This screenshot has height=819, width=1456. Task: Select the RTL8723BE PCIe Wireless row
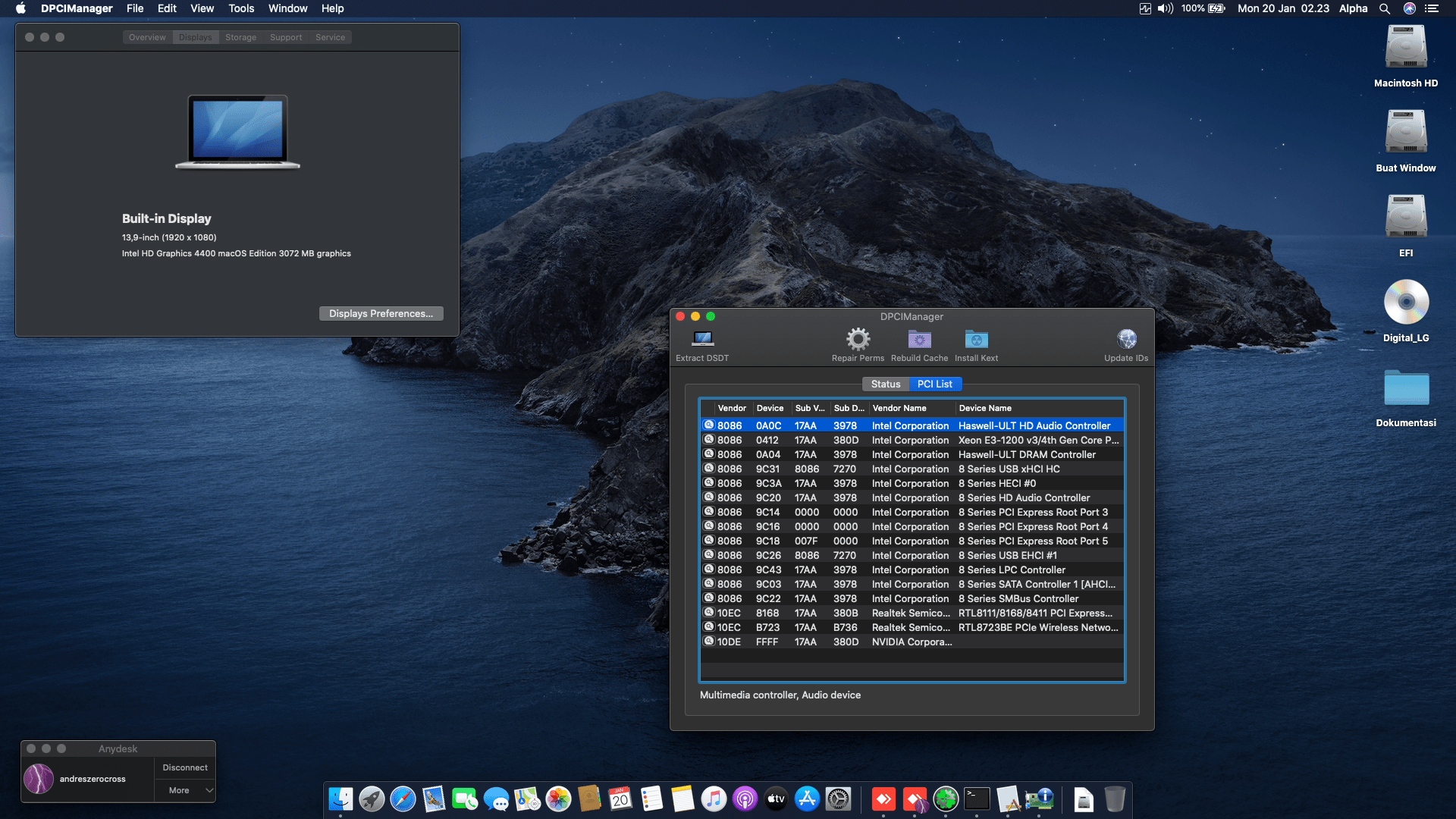tap(1037, 627)
